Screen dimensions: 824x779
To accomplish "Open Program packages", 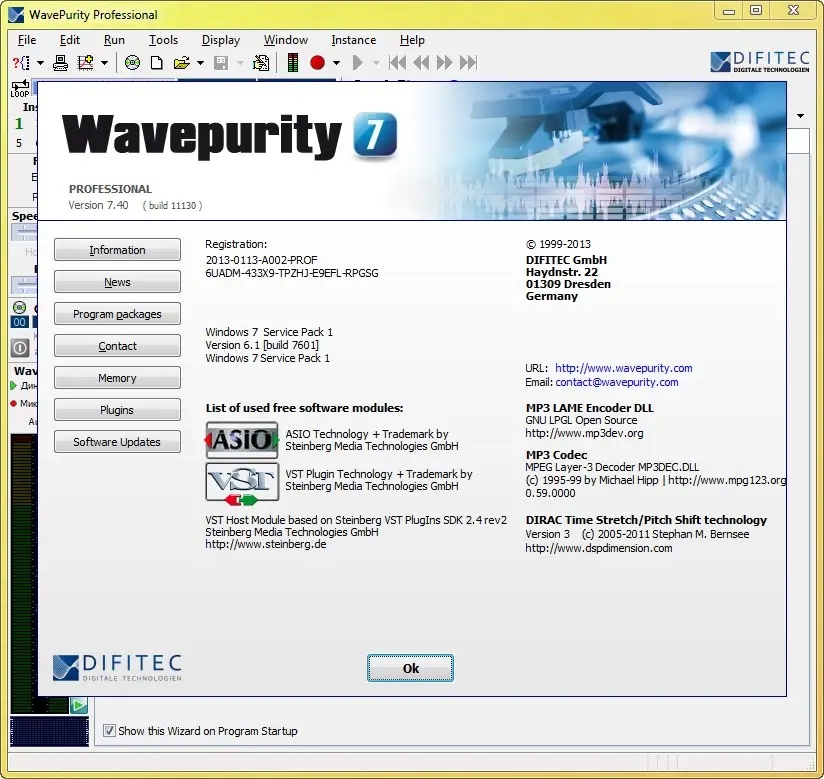I will point(117,314).
